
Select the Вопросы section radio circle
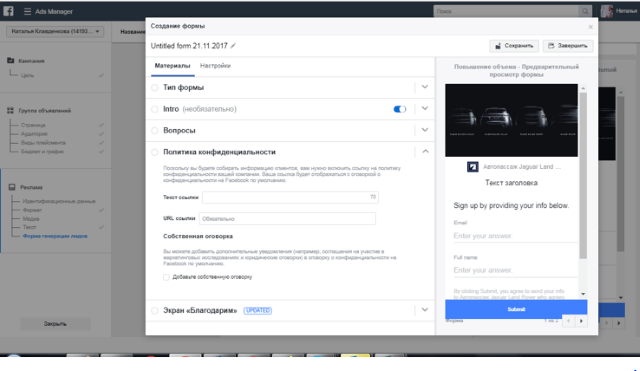(155, 131)
